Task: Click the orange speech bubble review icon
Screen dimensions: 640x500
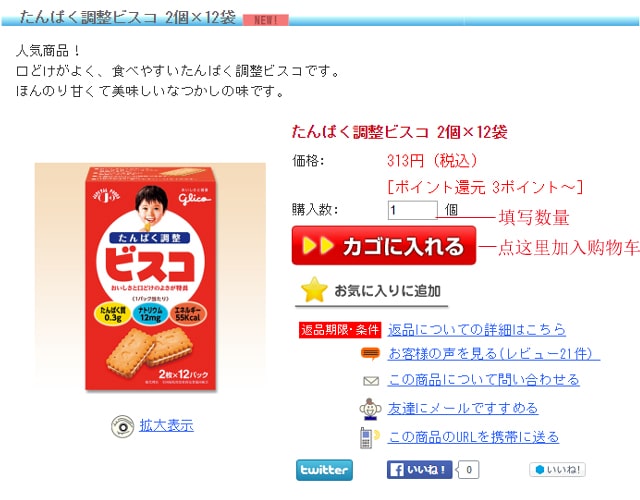Action: click(371, 353)
